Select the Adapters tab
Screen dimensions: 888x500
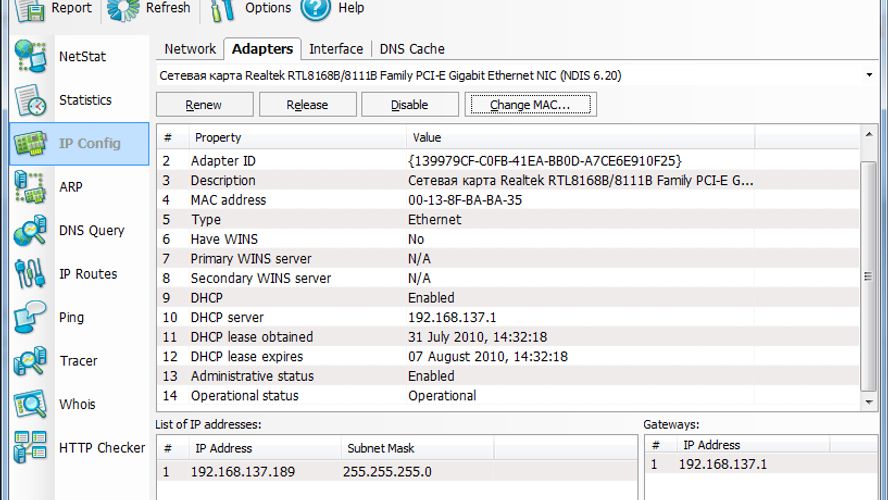[x=262, y=49]
